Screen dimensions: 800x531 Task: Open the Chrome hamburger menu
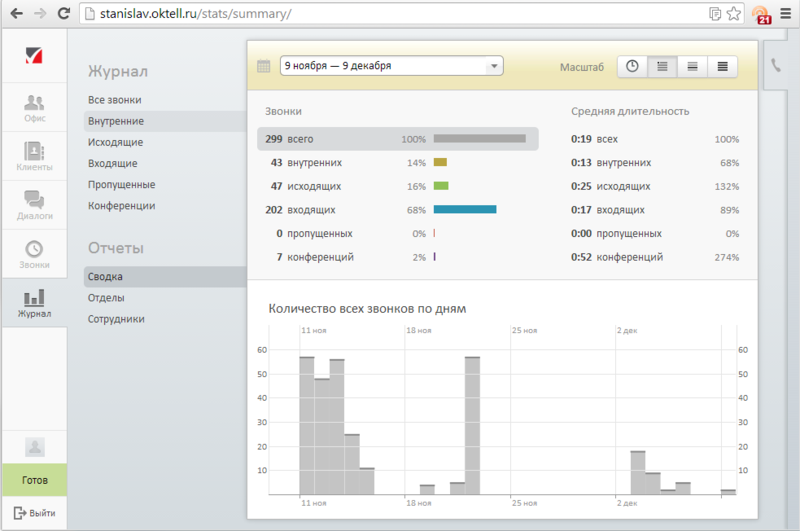(786, 14)
